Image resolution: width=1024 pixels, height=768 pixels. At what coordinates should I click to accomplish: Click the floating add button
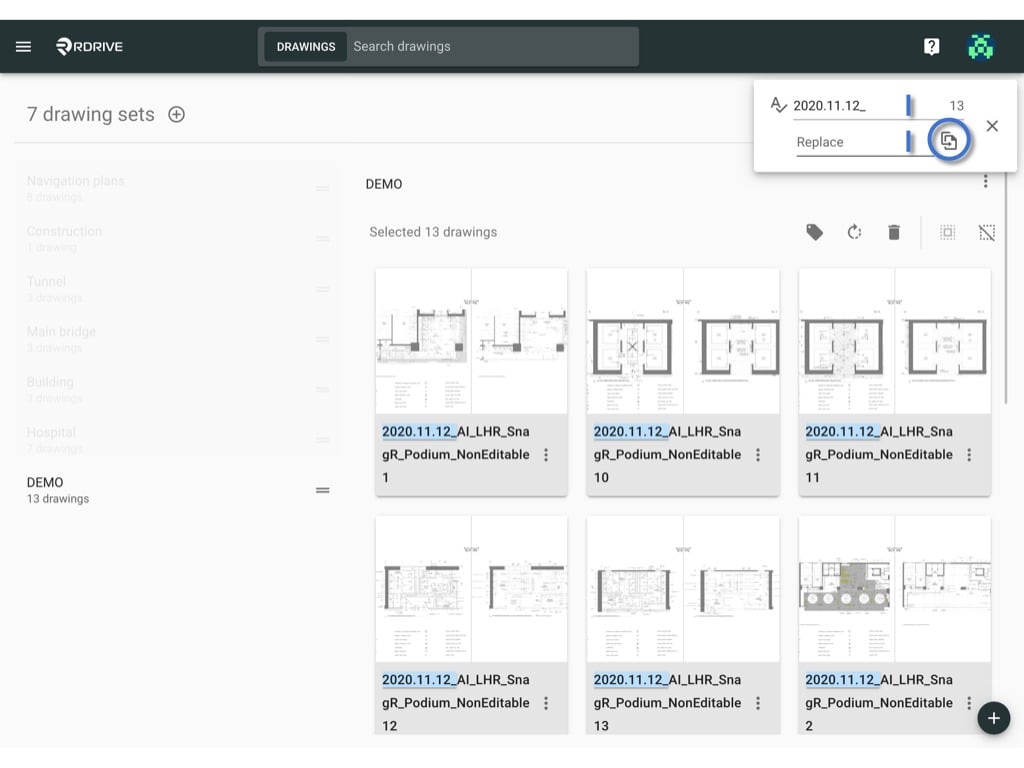tap(993, 718)
